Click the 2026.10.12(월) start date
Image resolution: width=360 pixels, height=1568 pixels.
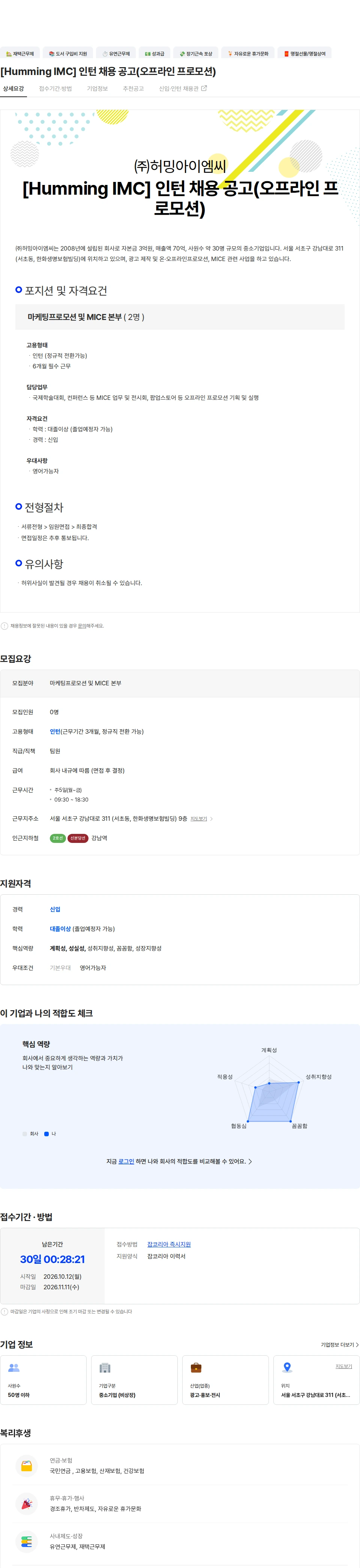62,1277
